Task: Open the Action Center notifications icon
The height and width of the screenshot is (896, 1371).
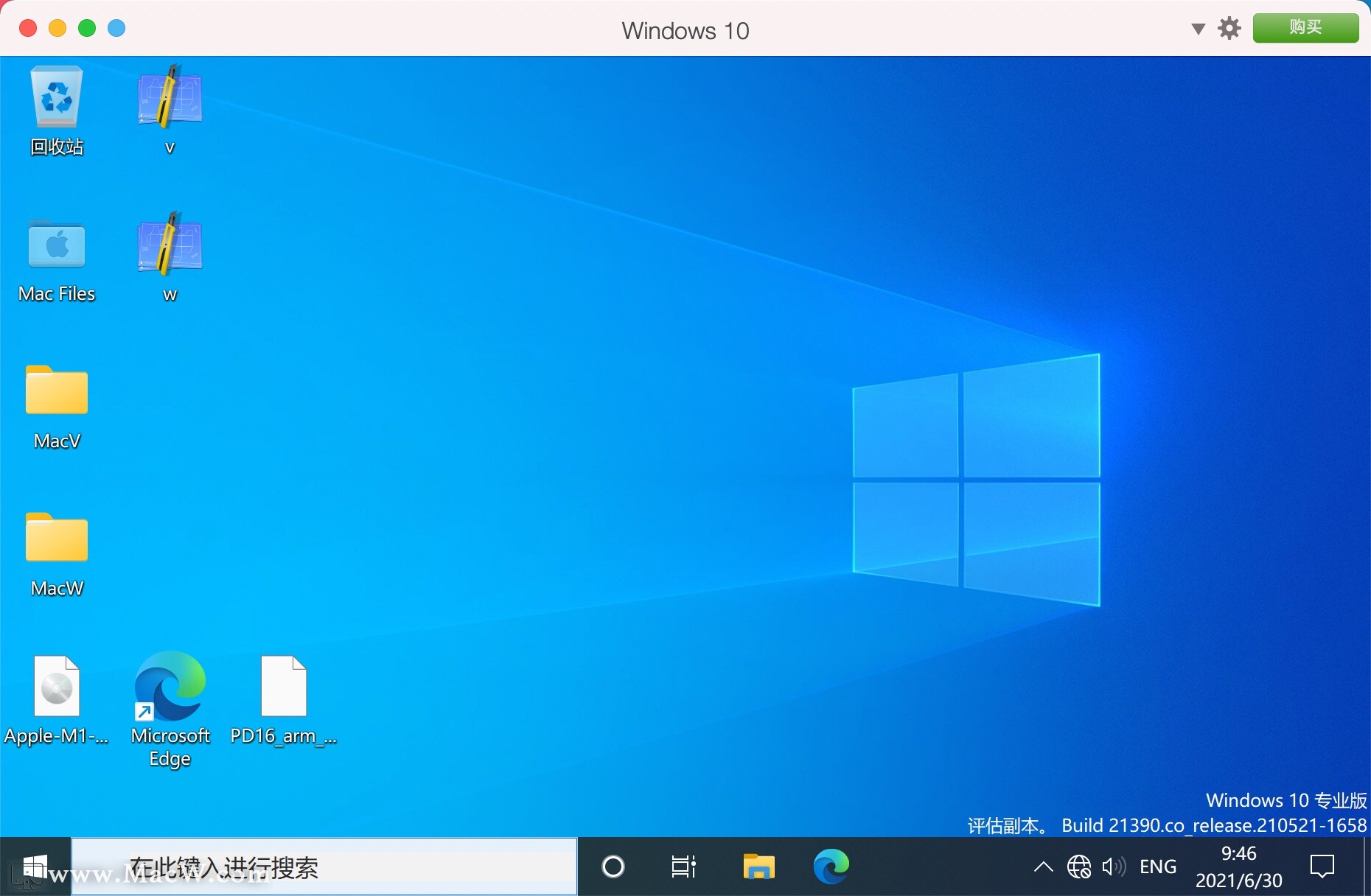Action: (x=1322, y=867)
